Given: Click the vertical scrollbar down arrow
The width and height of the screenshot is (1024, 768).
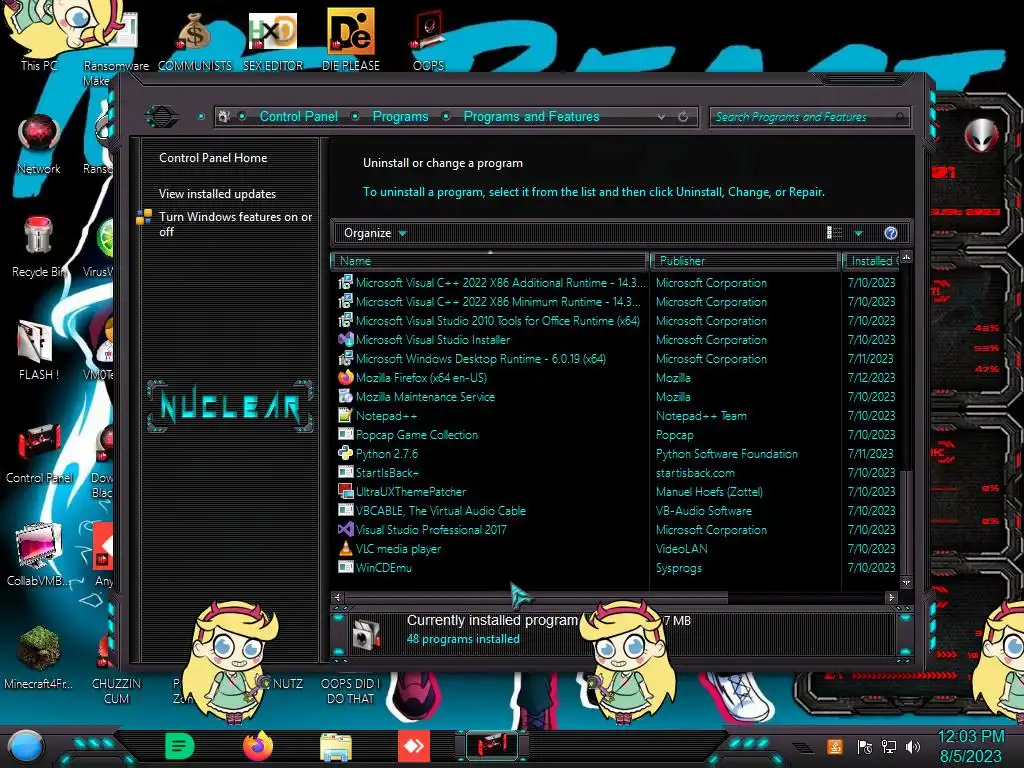Looking at the screenshot, I should click(x=906, y=582).
